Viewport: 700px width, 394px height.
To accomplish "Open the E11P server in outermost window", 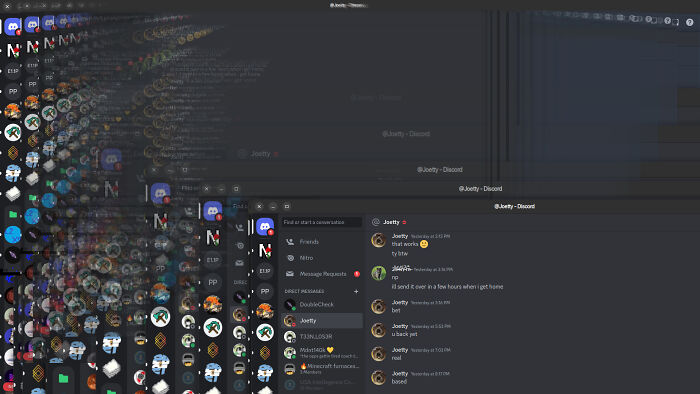I will coord(13,71).
